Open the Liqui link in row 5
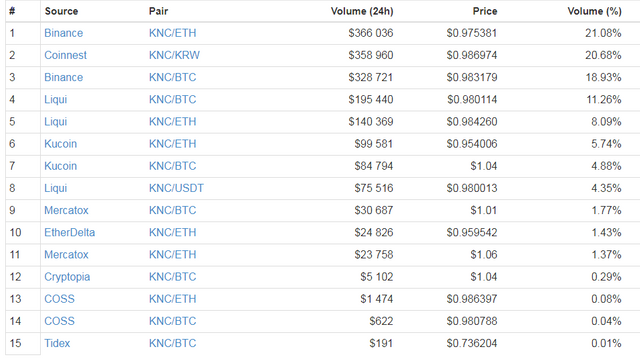Screen dimensions: 640x361 [x=56, y=122]
